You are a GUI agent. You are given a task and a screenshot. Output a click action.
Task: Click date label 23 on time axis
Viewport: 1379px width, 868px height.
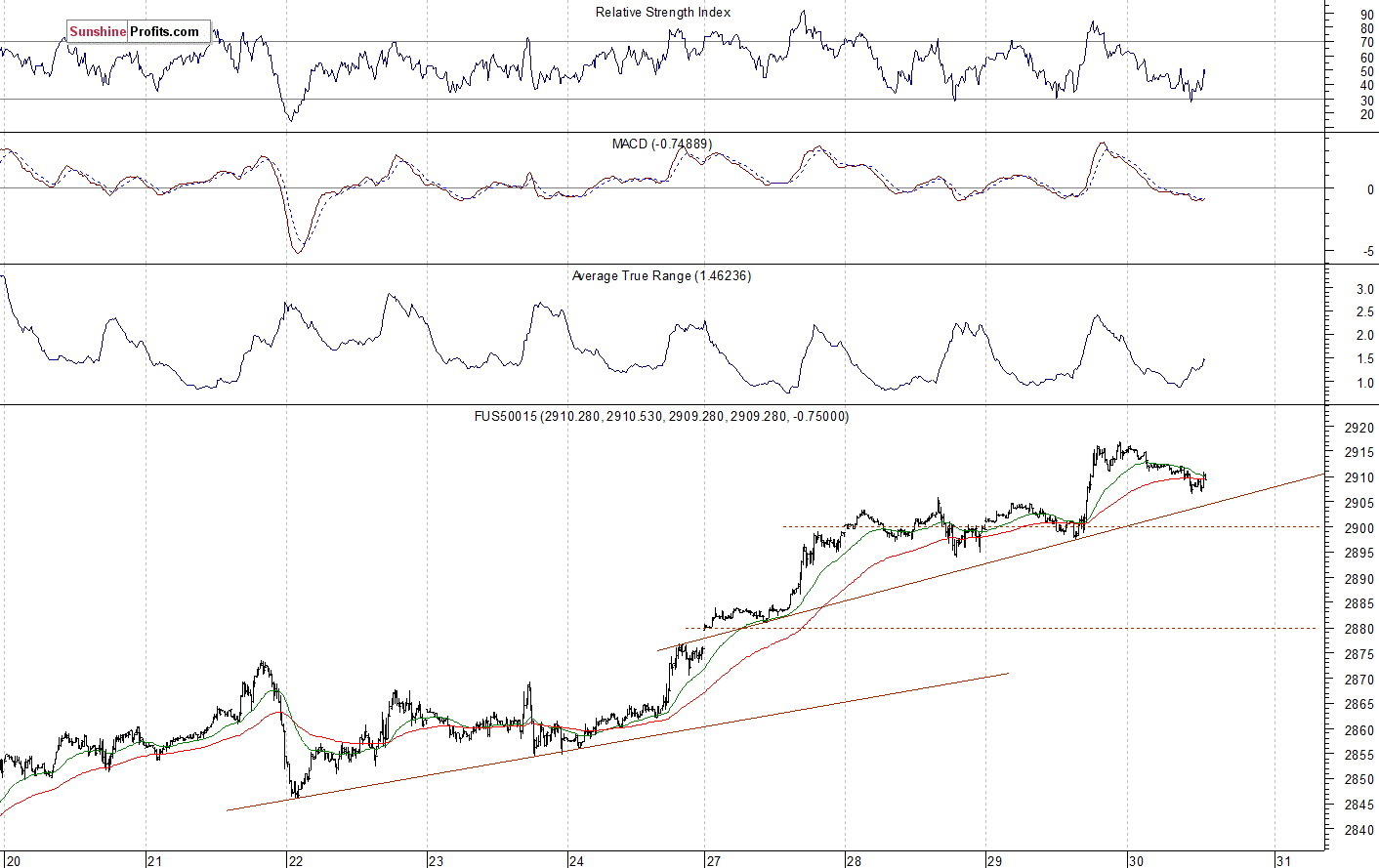pyautogui.click(x=436, y=861)
